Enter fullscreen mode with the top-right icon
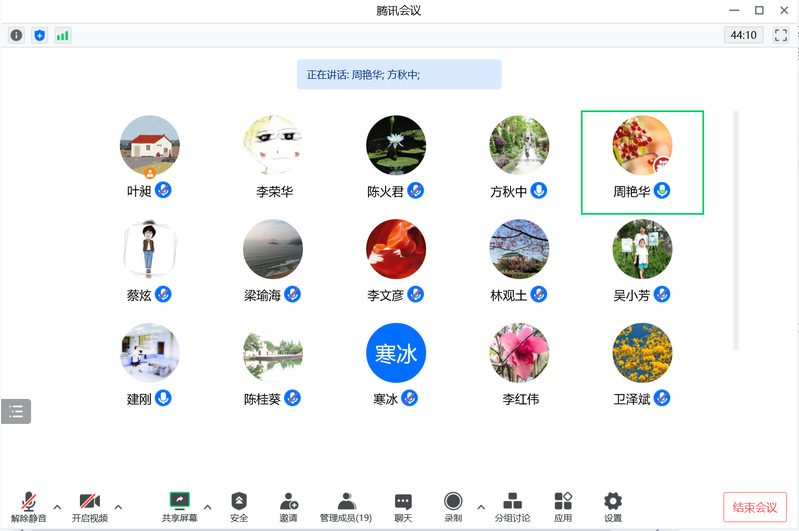 point(780,35)
